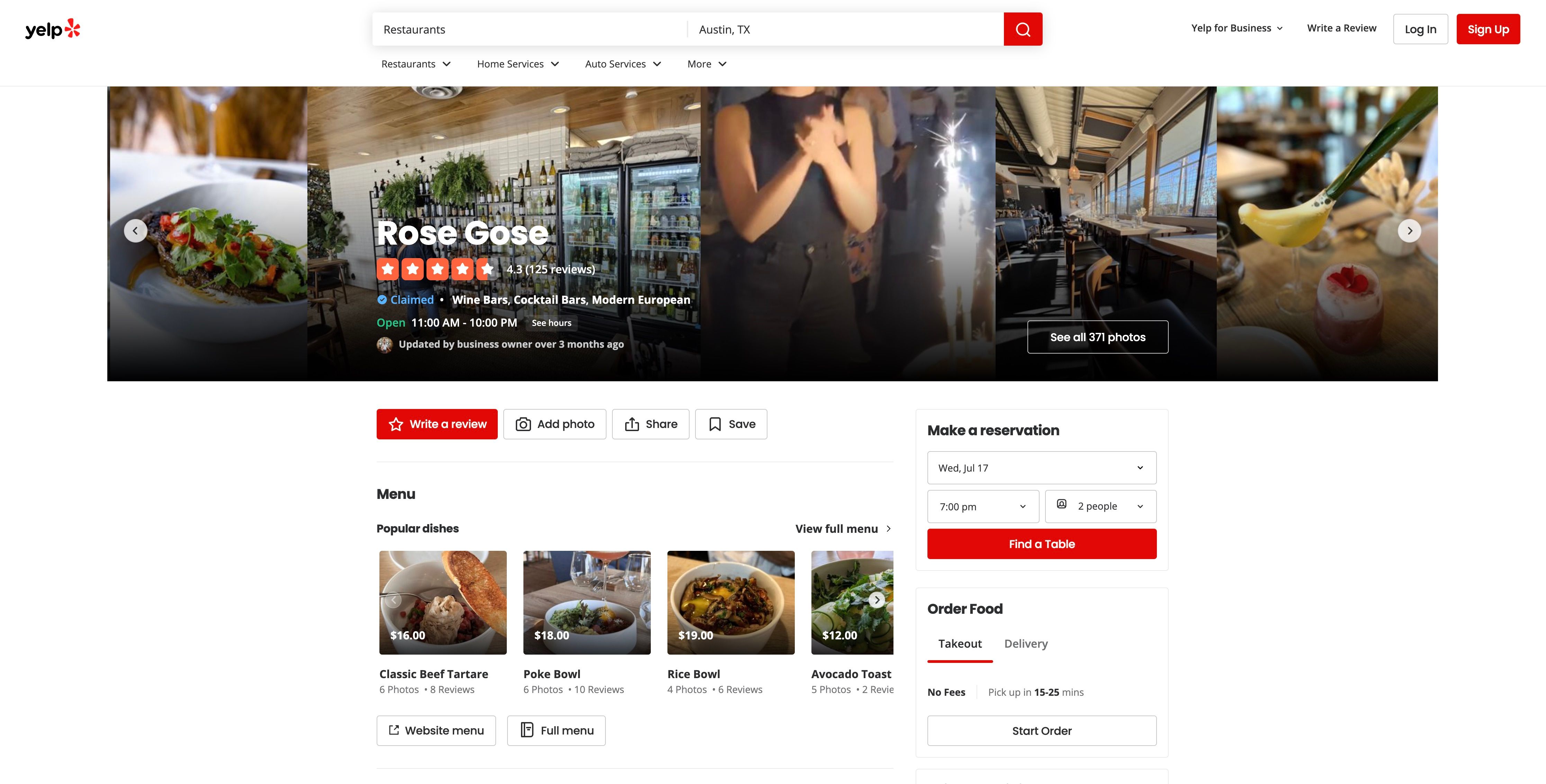Screen dimensions: 1546x784
Task: Click the Poke Bowl dish thumbnail
Action: pyautogui.click(x=587, y=602)
